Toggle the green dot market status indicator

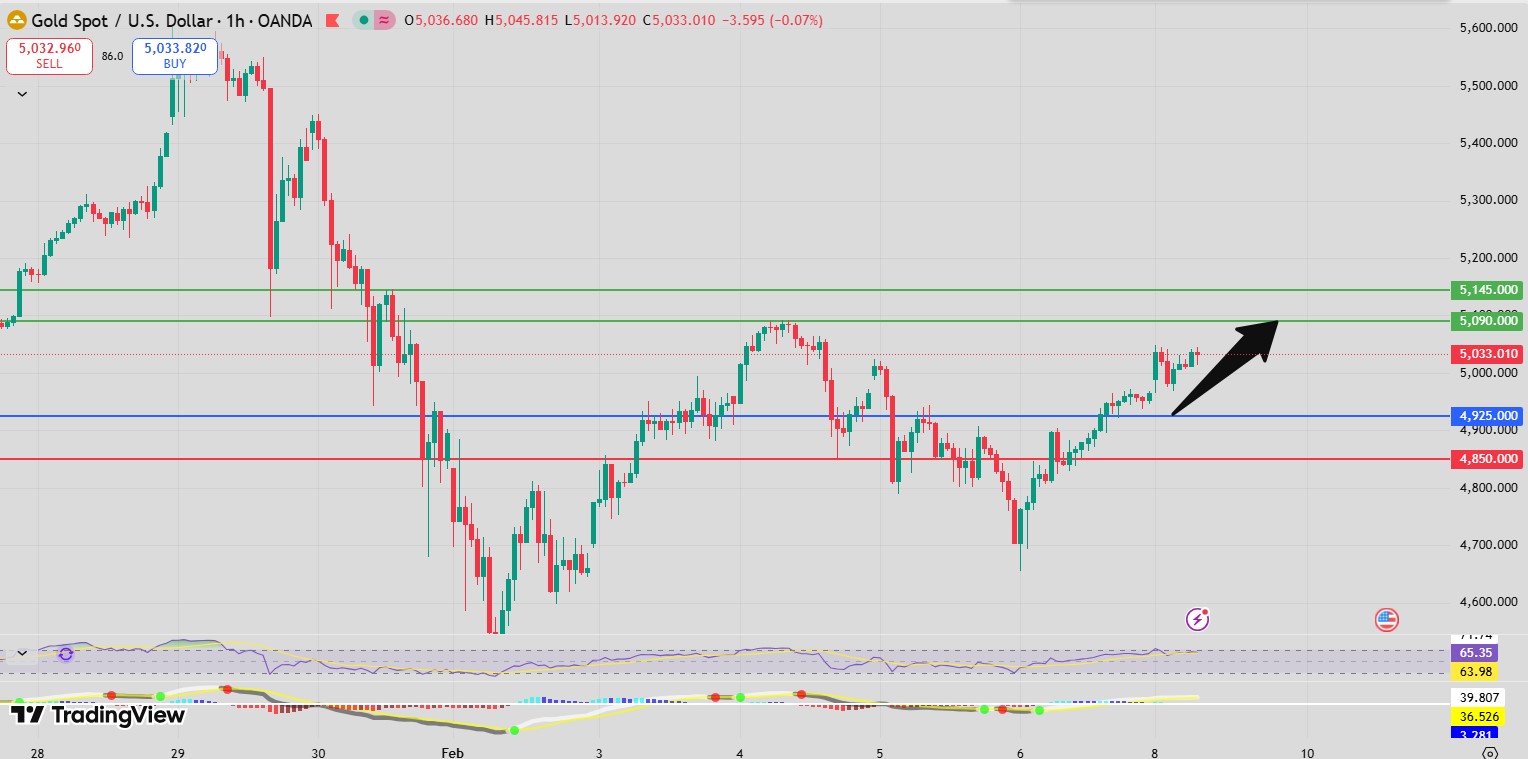363,21
